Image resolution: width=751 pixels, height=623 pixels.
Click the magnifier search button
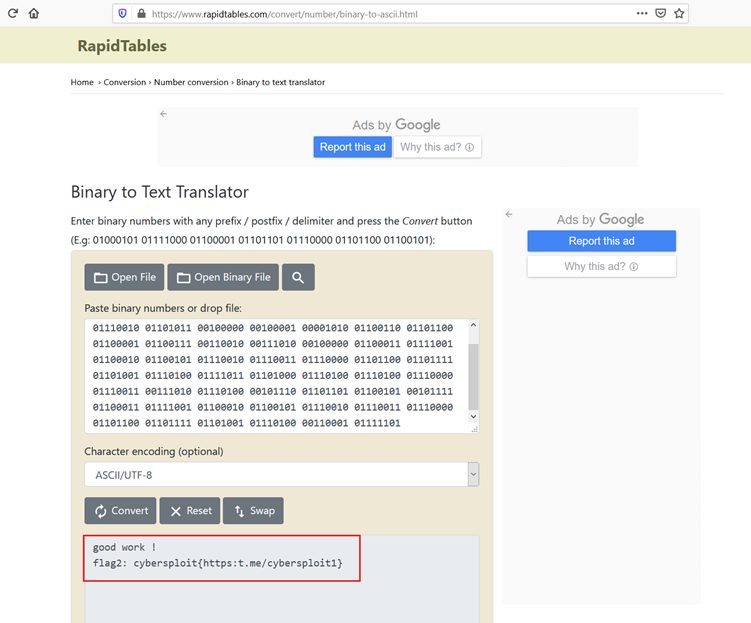[298, 277]
